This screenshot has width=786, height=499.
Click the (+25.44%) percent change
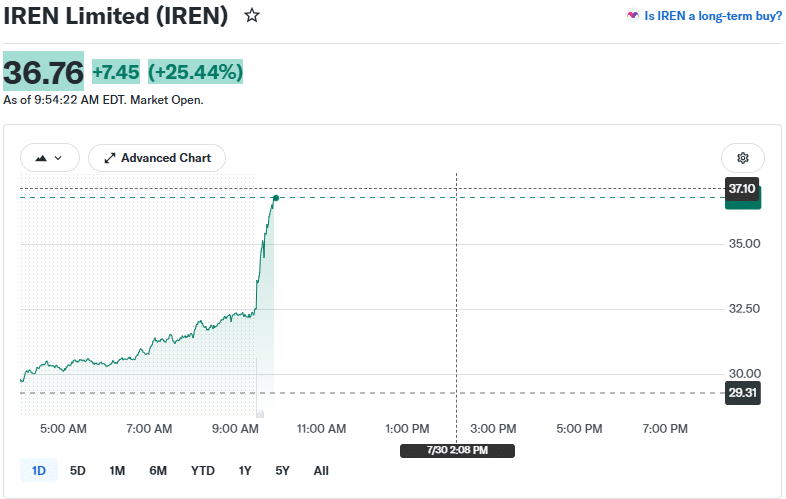(x=195, y=72)
